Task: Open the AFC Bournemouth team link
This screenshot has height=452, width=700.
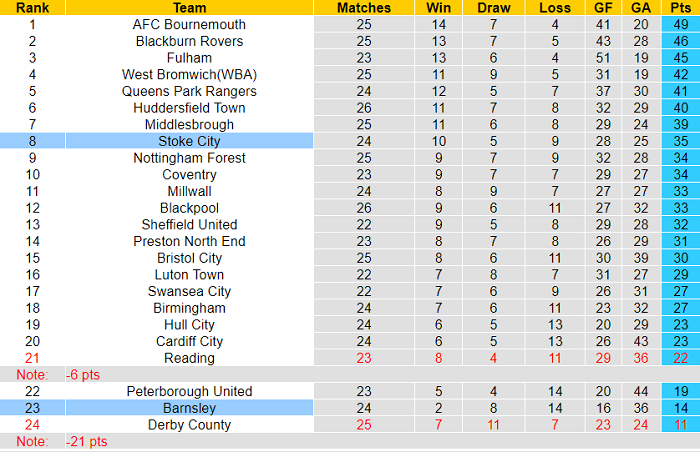Action: [x=189, y=24]
